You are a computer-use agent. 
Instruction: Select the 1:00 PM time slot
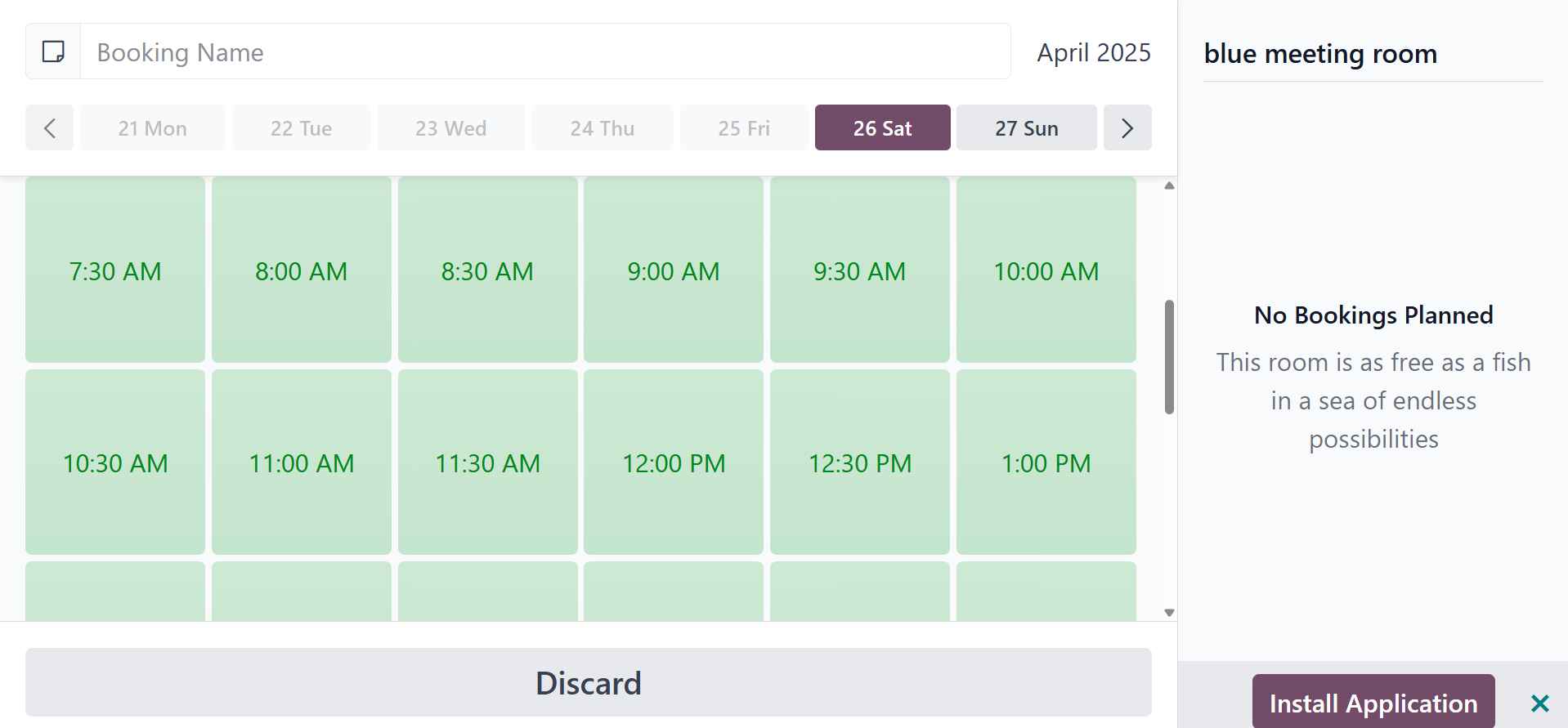[x=1046, y=462]
